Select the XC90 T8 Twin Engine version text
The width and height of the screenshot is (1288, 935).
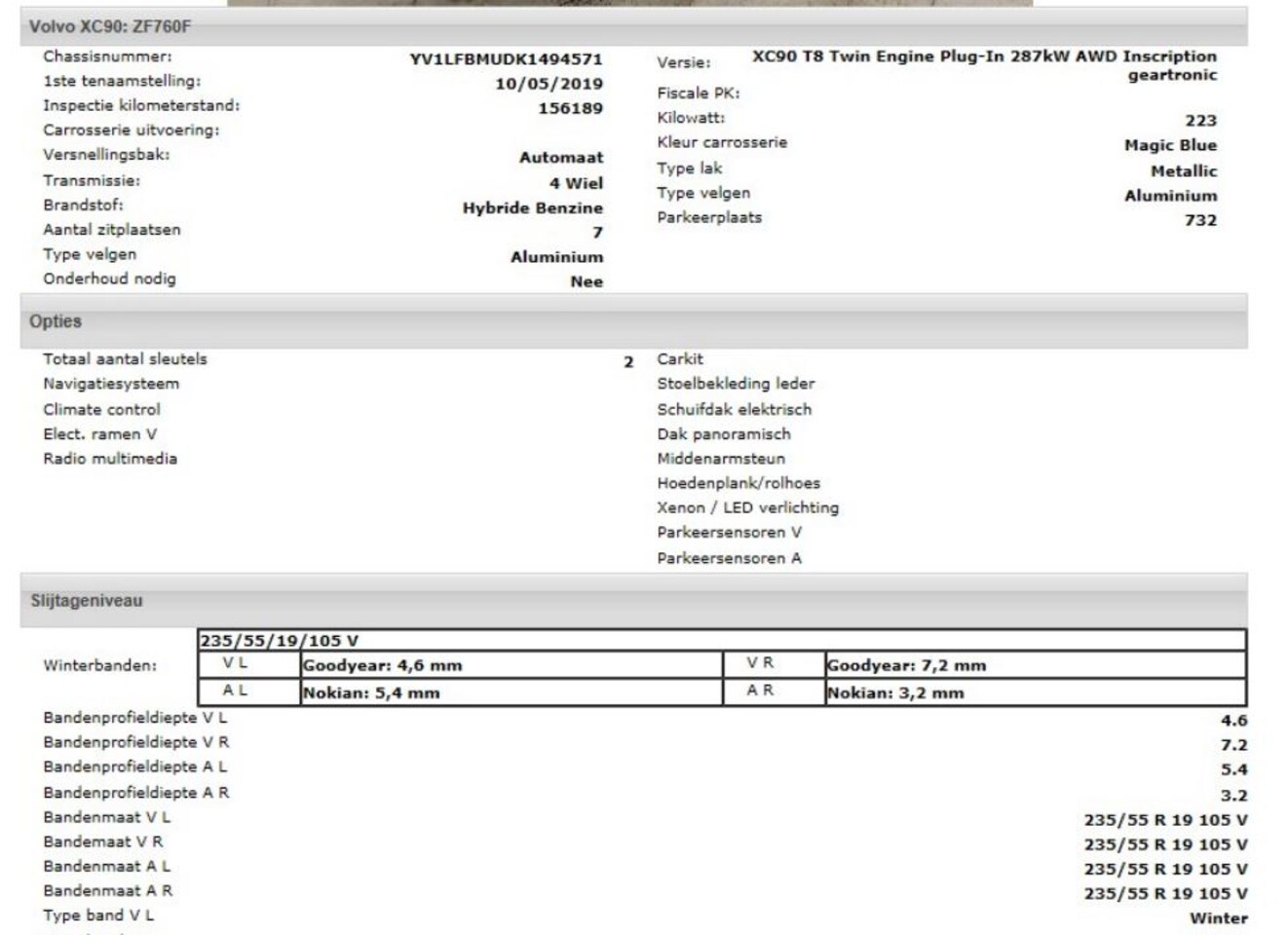(984, 65)
